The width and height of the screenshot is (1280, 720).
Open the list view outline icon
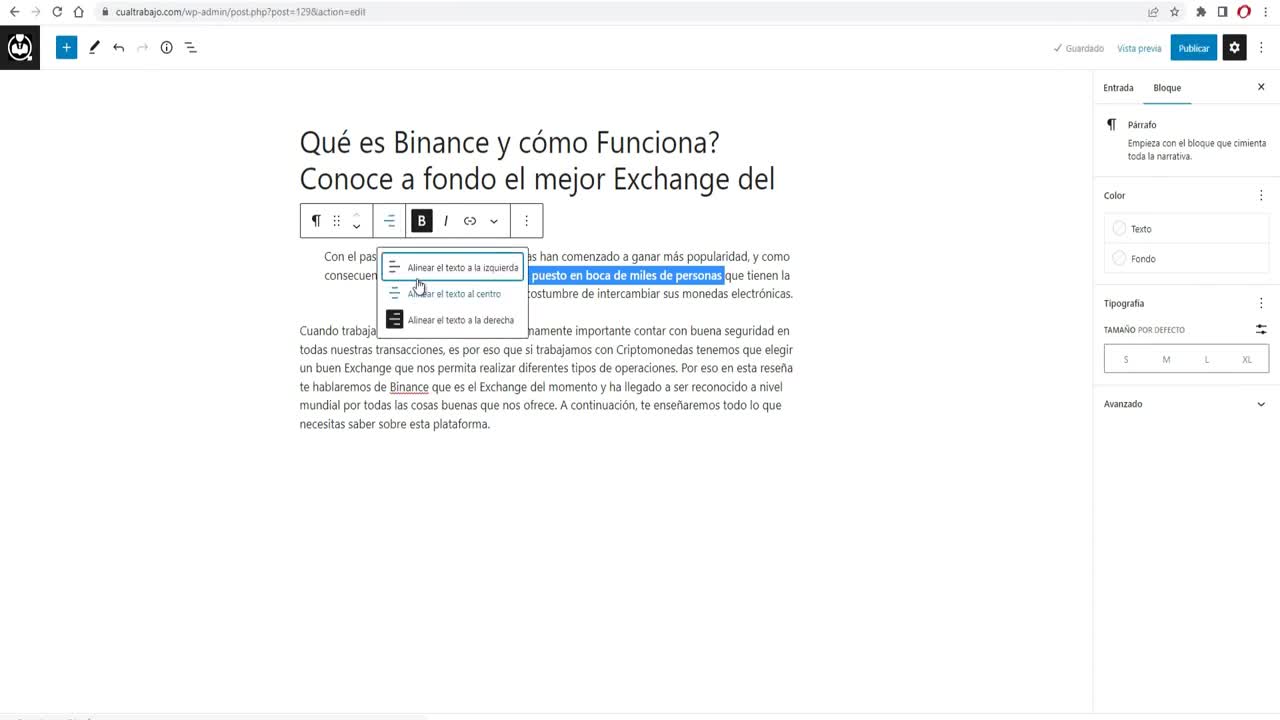tap(190, 47)
